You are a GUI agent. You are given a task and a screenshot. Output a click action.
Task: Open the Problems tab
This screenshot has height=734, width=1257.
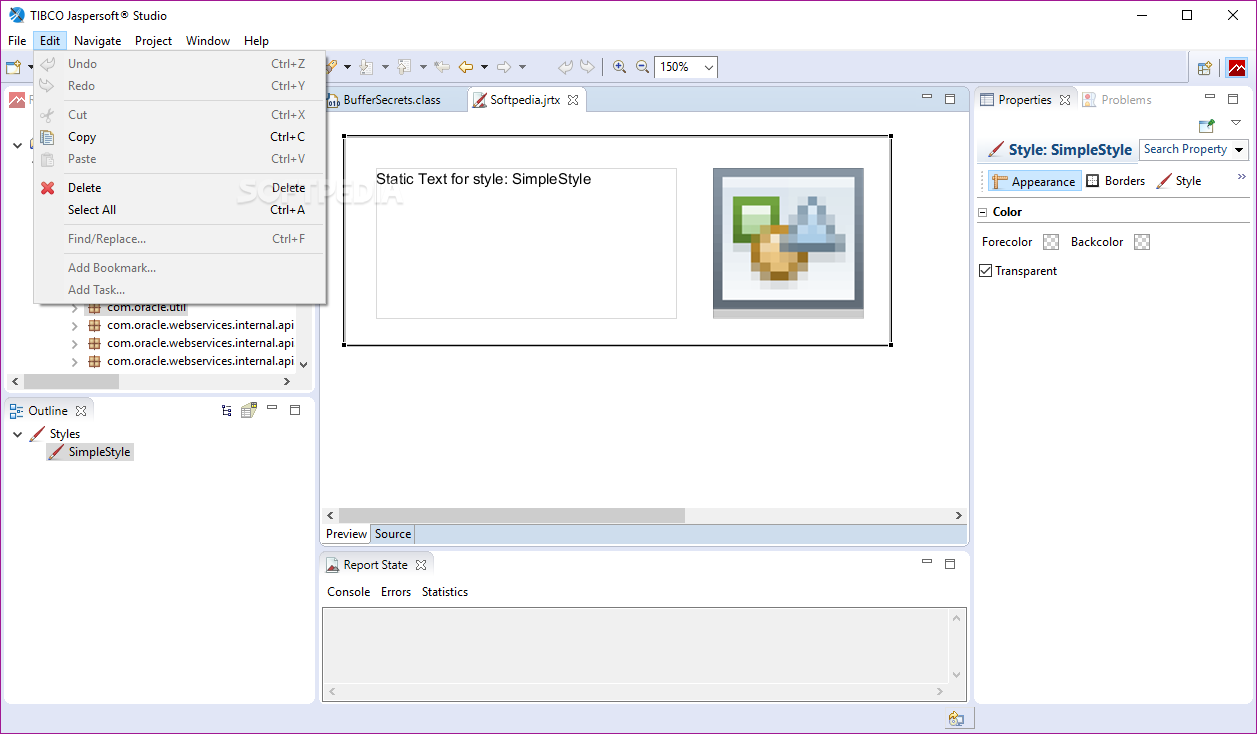pos(1116,100)
